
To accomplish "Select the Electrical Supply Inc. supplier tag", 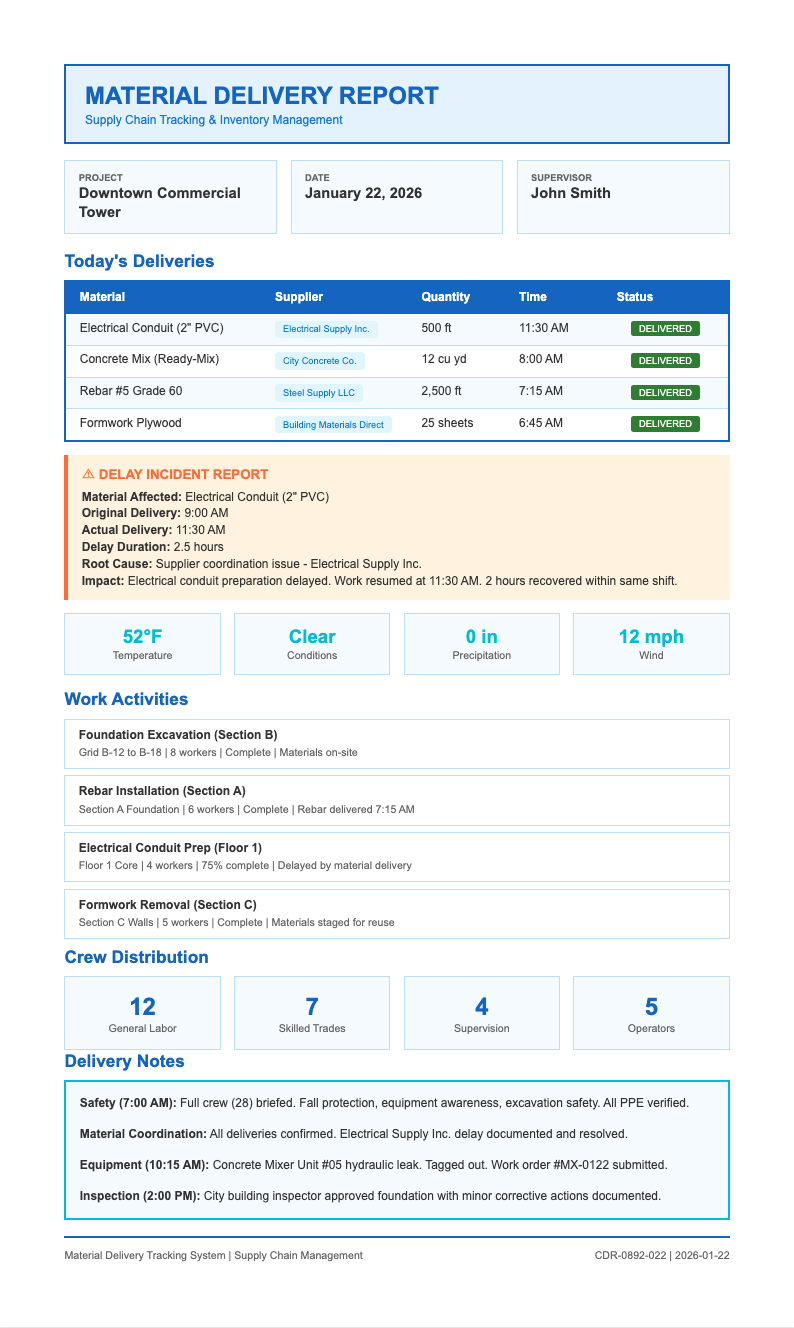I will (x=326, y=328).
